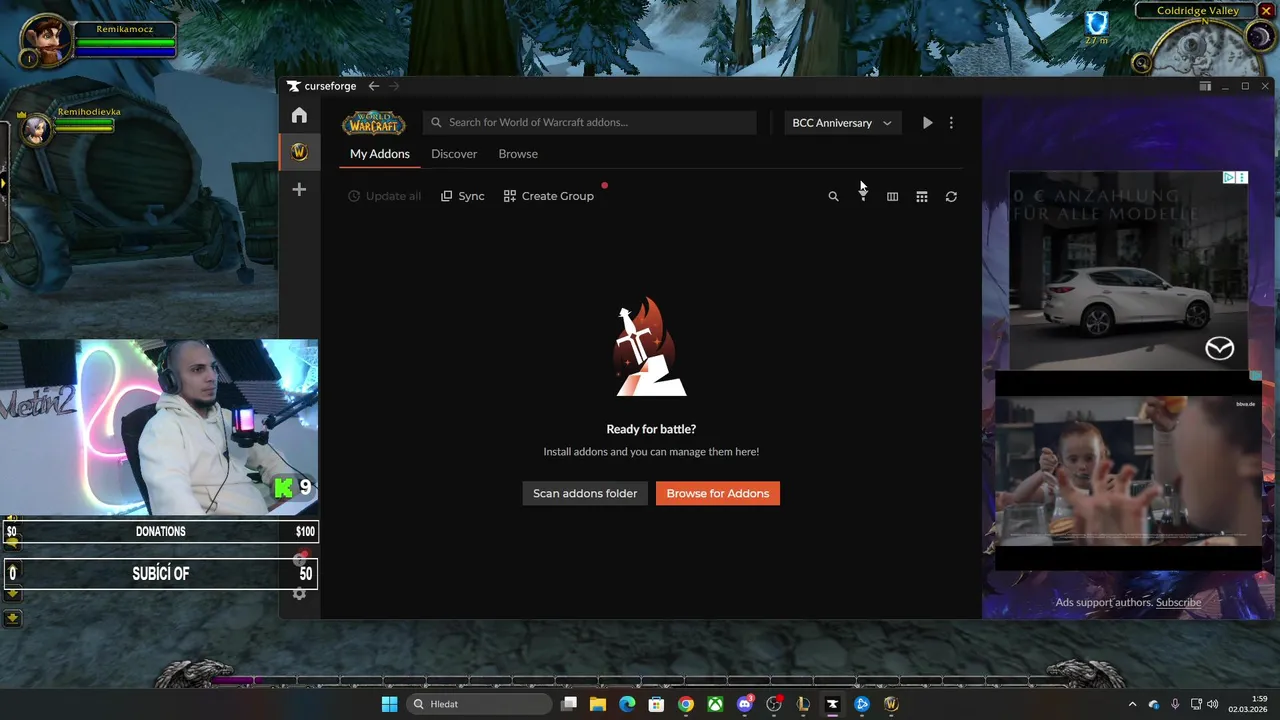Click the Windows Hledat search box
Viewport: 1280px width, 720px height.
click(x=481, y=704)
